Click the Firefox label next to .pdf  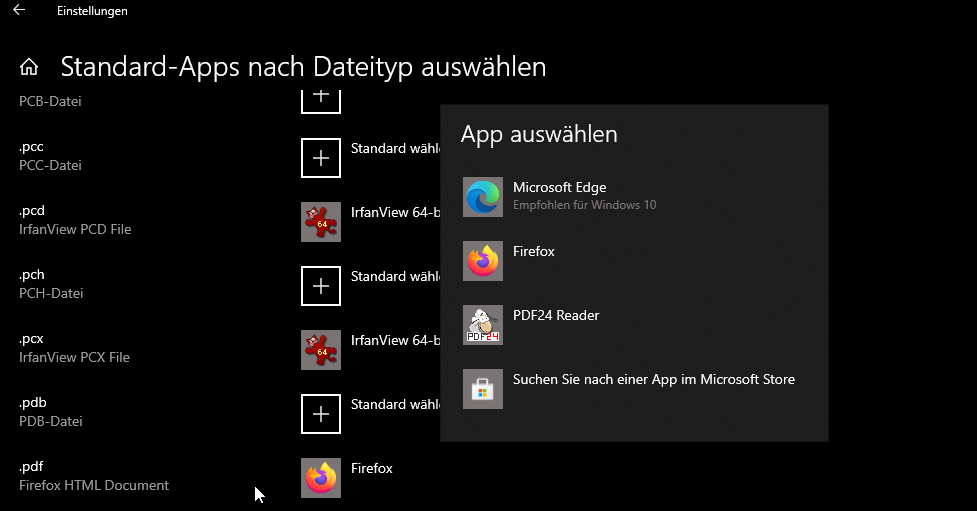[371, 469]
